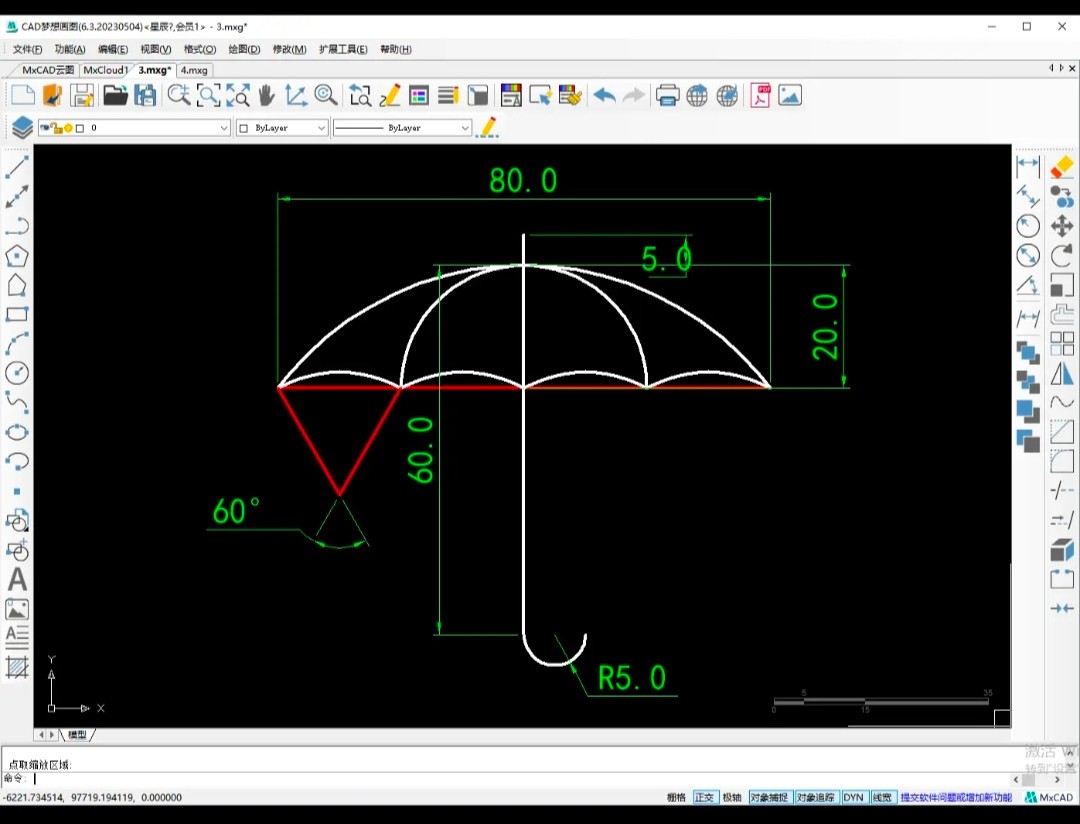Open the layer manager icon
This screenshot has height=824, width=1080.
pyautogui.click(x=22, y=127)
